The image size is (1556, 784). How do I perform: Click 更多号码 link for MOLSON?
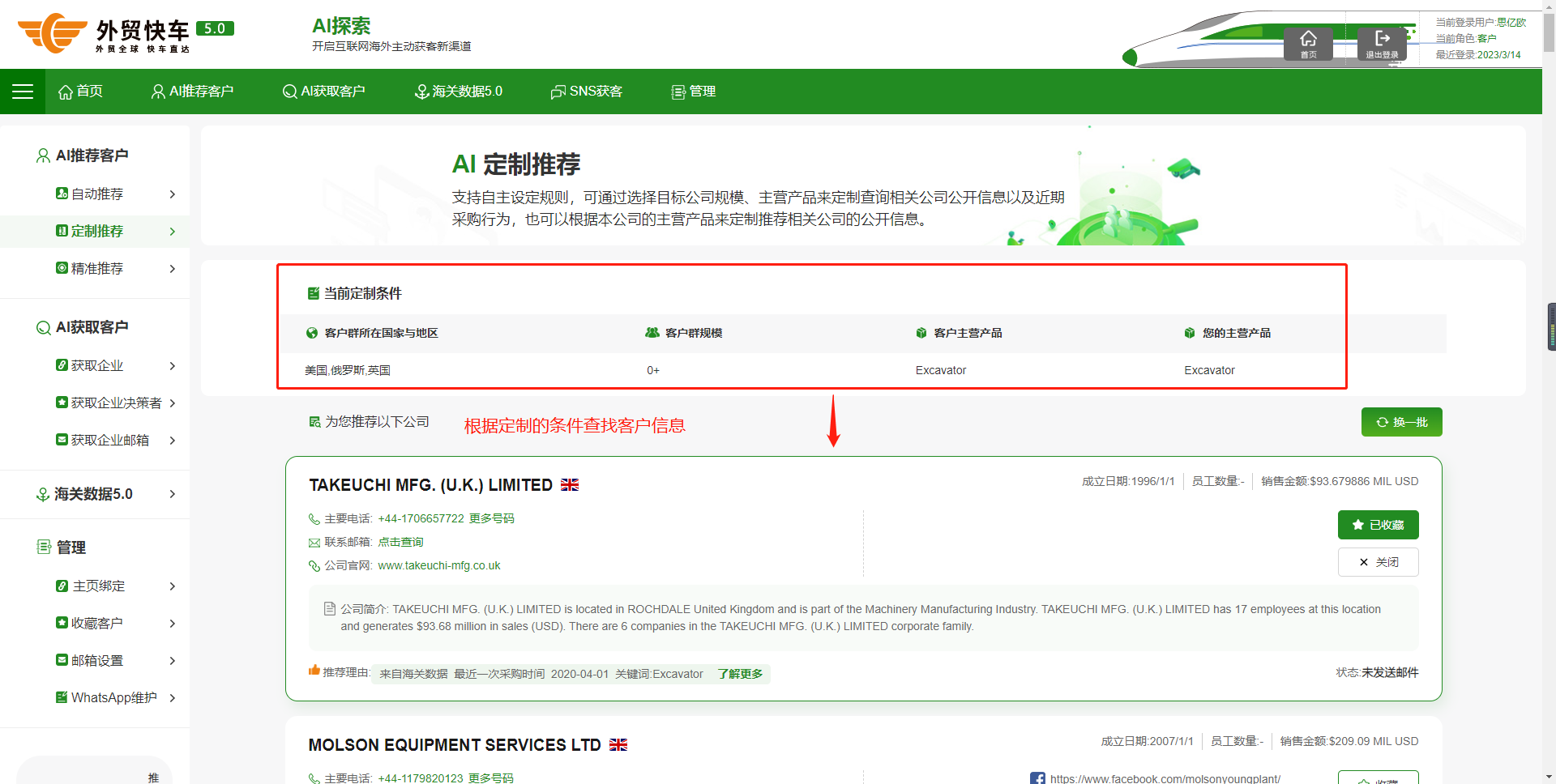491,778
